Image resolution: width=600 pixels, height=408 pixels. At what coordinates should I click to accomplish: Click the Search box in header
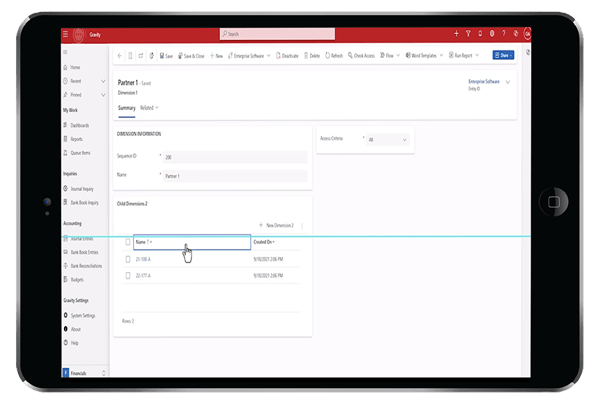tap(277, 34)
